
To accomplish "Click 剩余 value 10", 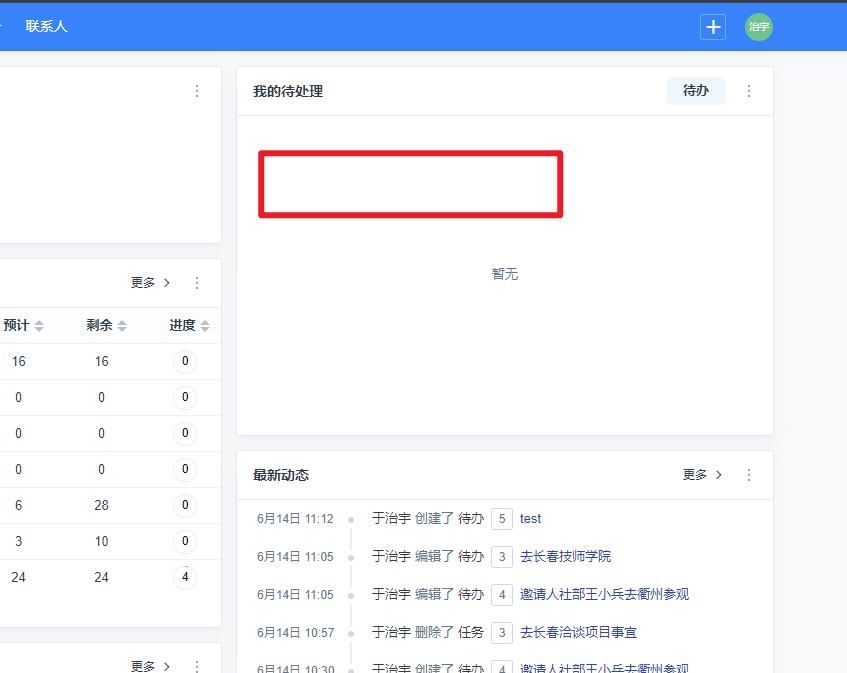I will [102, 541].
